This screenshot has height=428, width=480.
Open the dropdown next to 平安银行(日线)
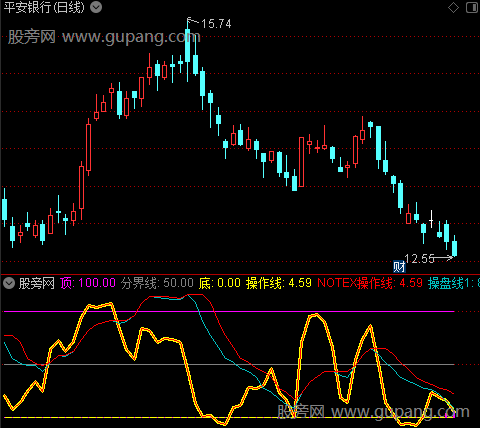click(x=96, y=7)
